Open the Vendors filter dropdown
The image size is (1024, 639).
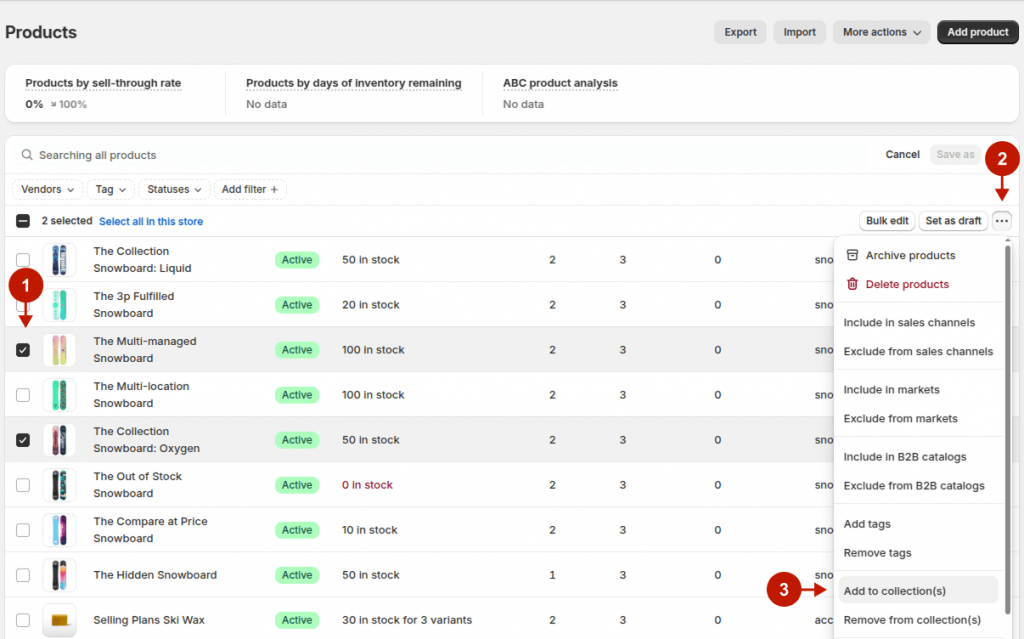(46, 189)
